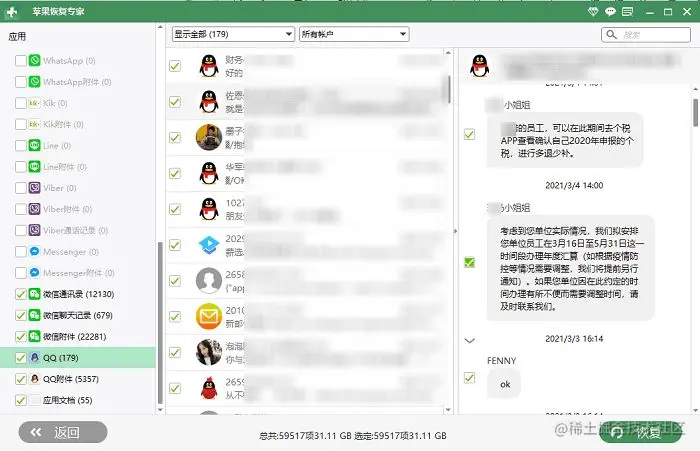Toggle the WhatsApp (0) checkbox
This screenshot has width=700, height=451.
pyautogui.click(x=21, y=60)
